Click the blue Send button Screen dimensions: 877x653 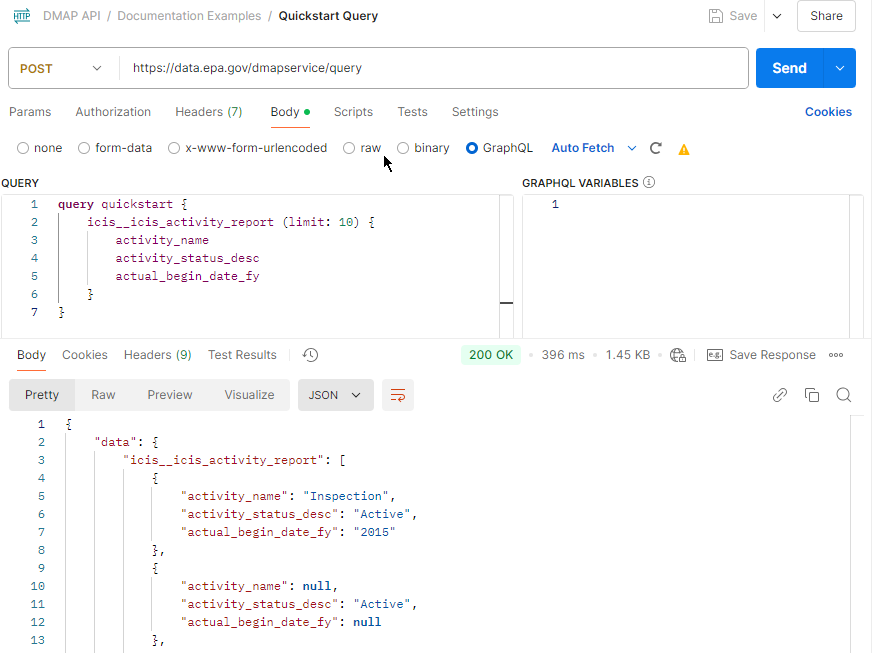[789, 68]
